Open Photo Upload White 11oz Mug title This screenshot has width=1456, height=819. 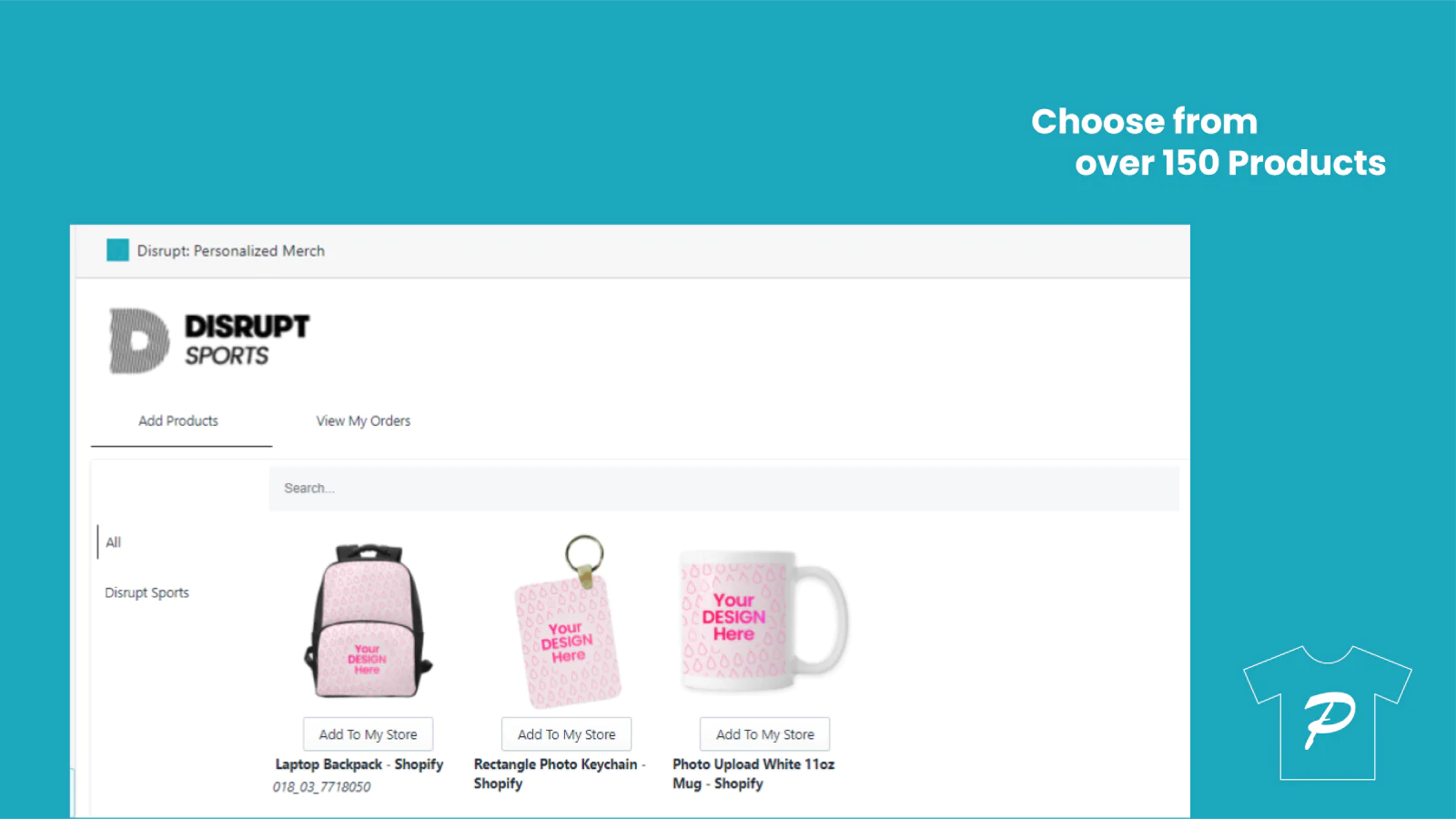[x=753, y=773]
